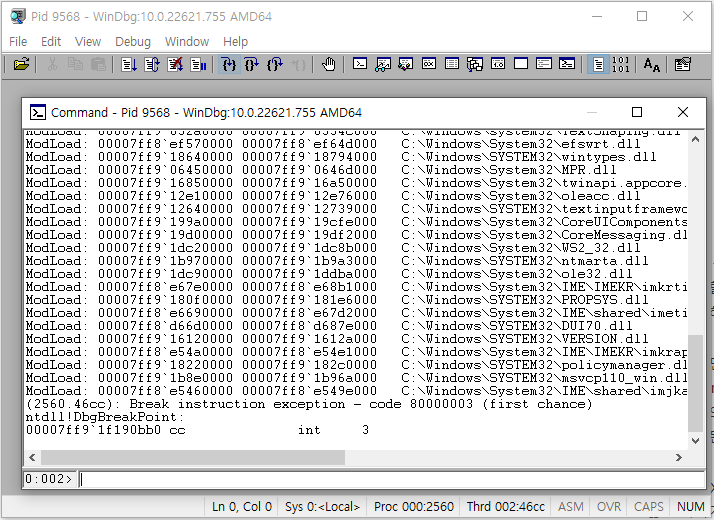The image size is (714, 520).
Task: Click the ASM status bar indicator
Action: click(x=571, y=507)
